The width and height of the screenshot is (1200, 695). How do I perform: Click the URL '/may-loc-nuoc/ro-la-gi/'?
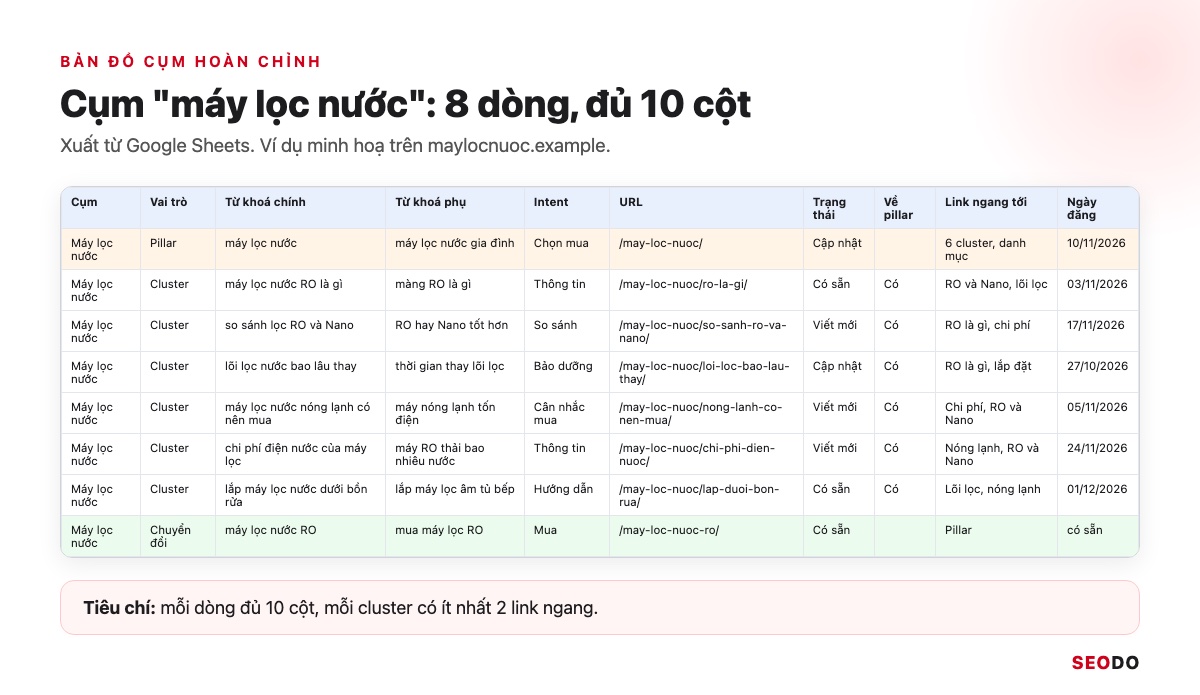coord(683,284)
